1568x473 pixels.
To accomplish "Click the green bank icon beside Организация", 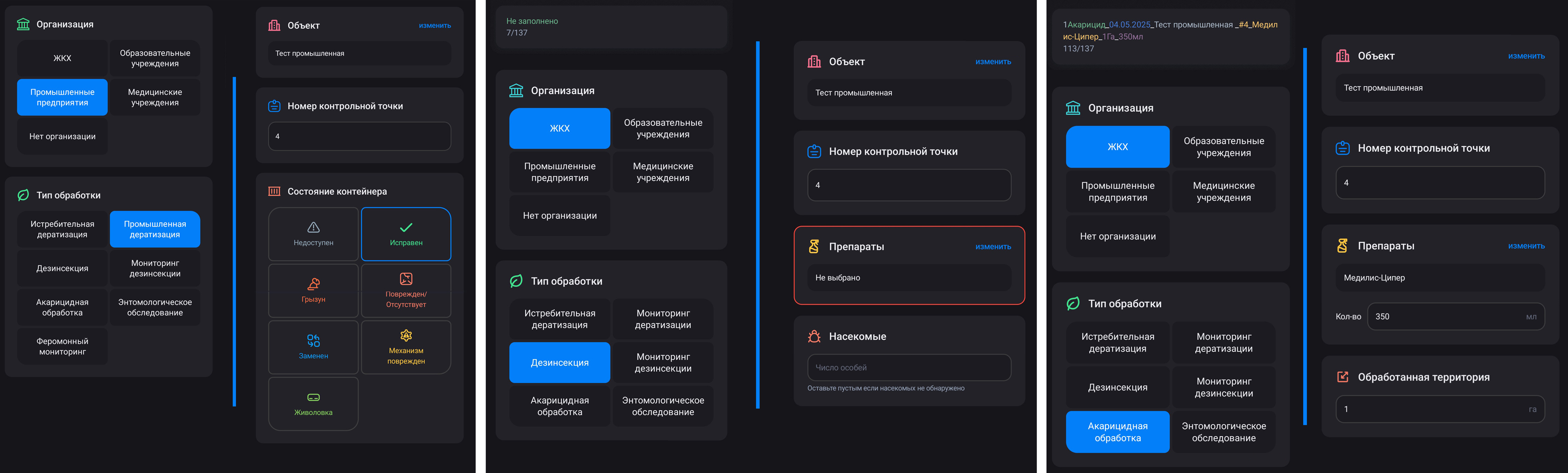I will pos(22,24).
